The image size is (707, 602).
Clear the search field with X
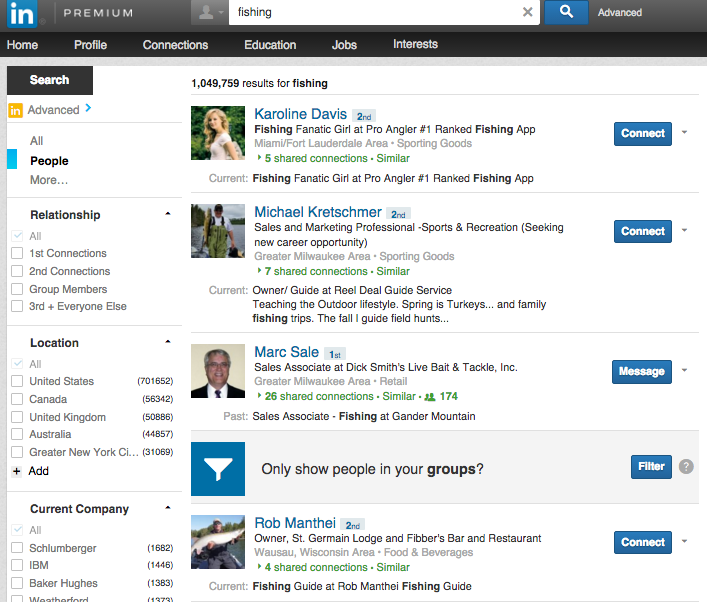527,12
